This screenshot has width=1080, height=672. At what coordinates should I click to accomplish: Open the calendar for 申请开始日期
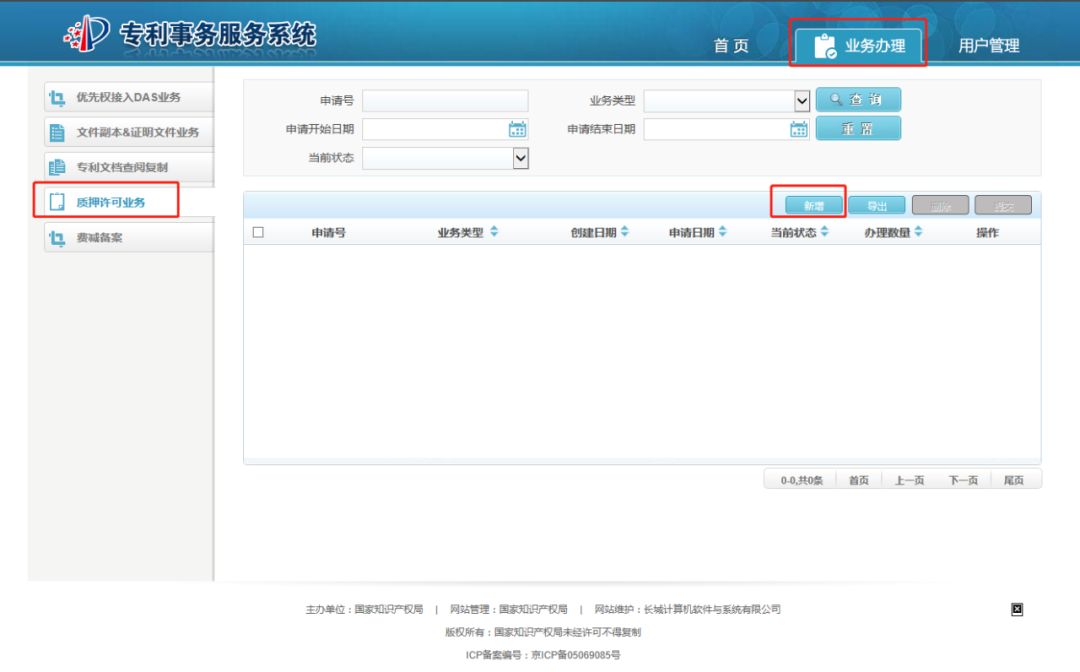[517, 129]
